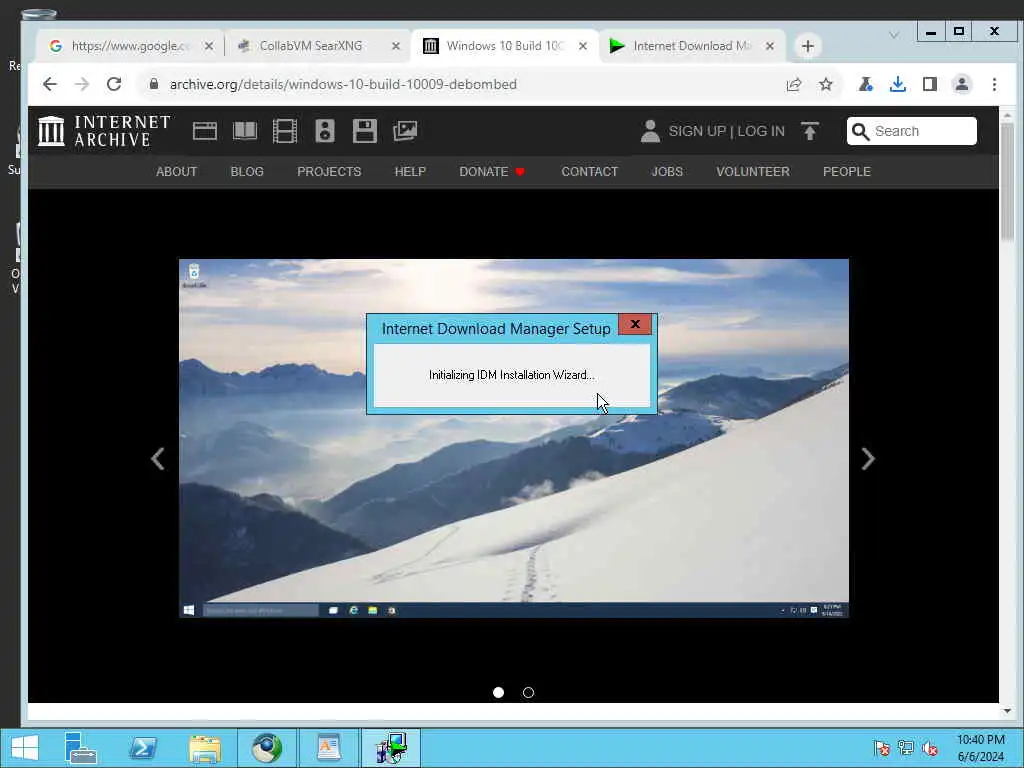Image resolution: width=1024 pixels, height=768 pixels.
Task: Open the DONATE menu item
Action: pyautogui.click(x=492, y=172)
